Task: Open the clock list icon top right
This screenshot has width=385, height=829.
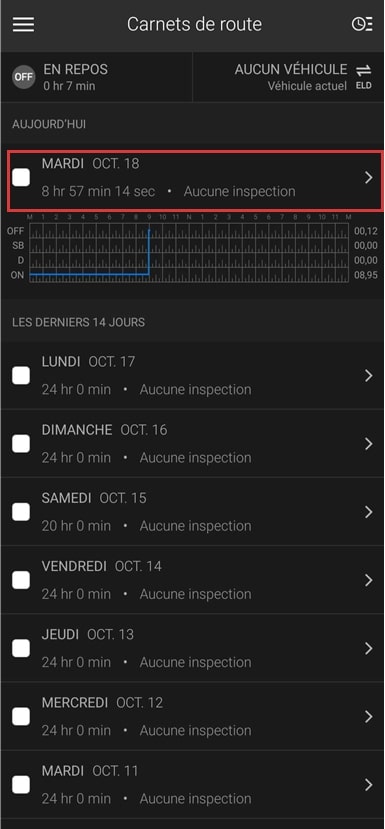Action: point(362,24)
